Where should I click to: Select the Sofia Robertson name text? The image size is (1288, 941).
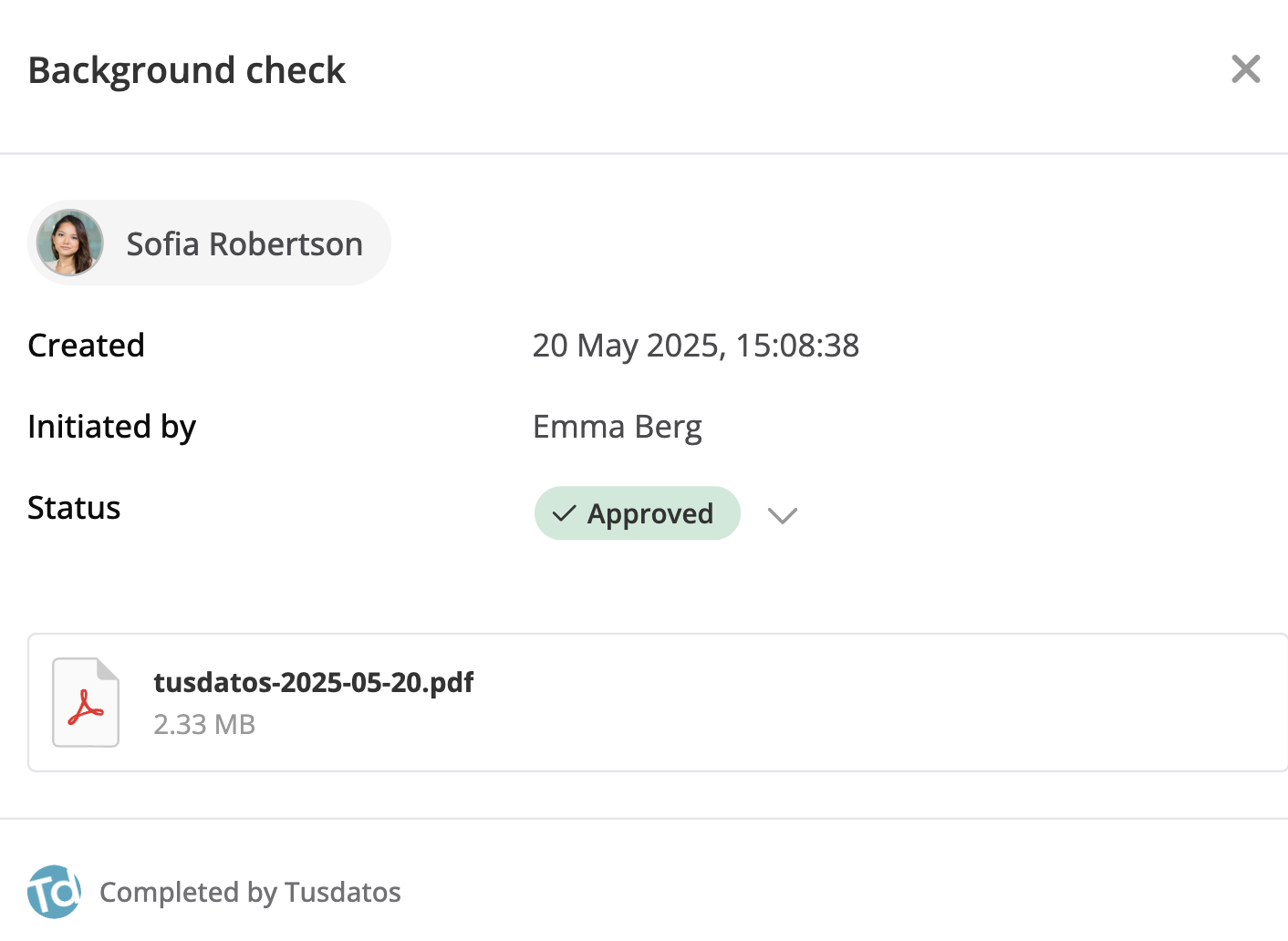[x=244, y=244]
